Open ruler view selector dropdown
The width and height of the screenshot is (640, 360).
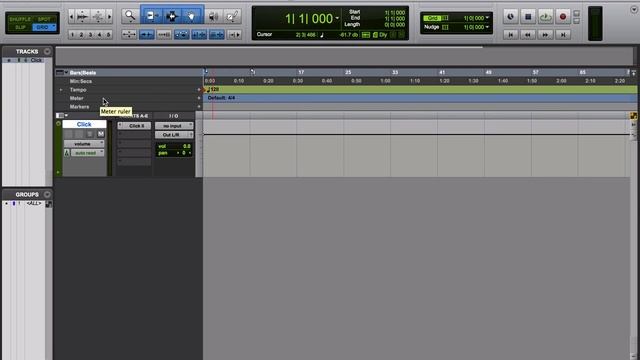pos(62,73)
